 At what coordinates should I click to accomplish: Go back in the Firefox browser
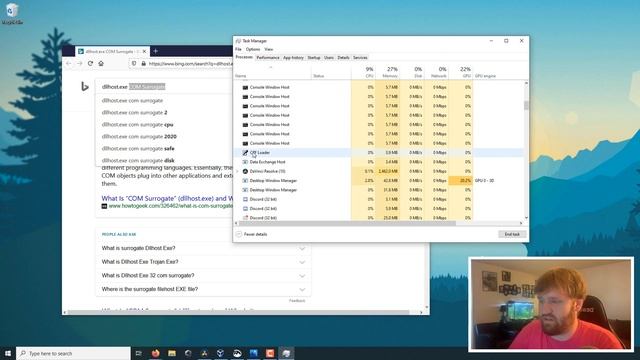[68, 64]
